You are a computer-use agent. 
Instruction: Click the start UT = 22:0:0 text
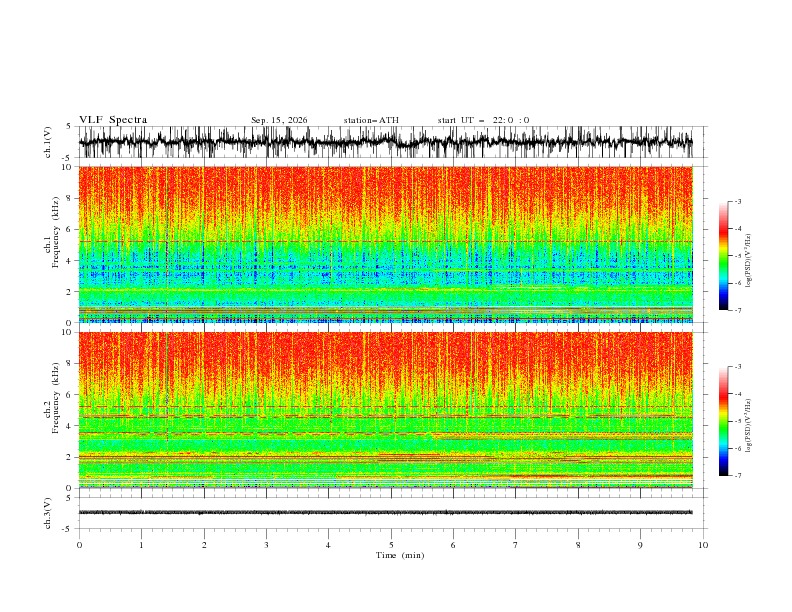[x=483, y=120]
